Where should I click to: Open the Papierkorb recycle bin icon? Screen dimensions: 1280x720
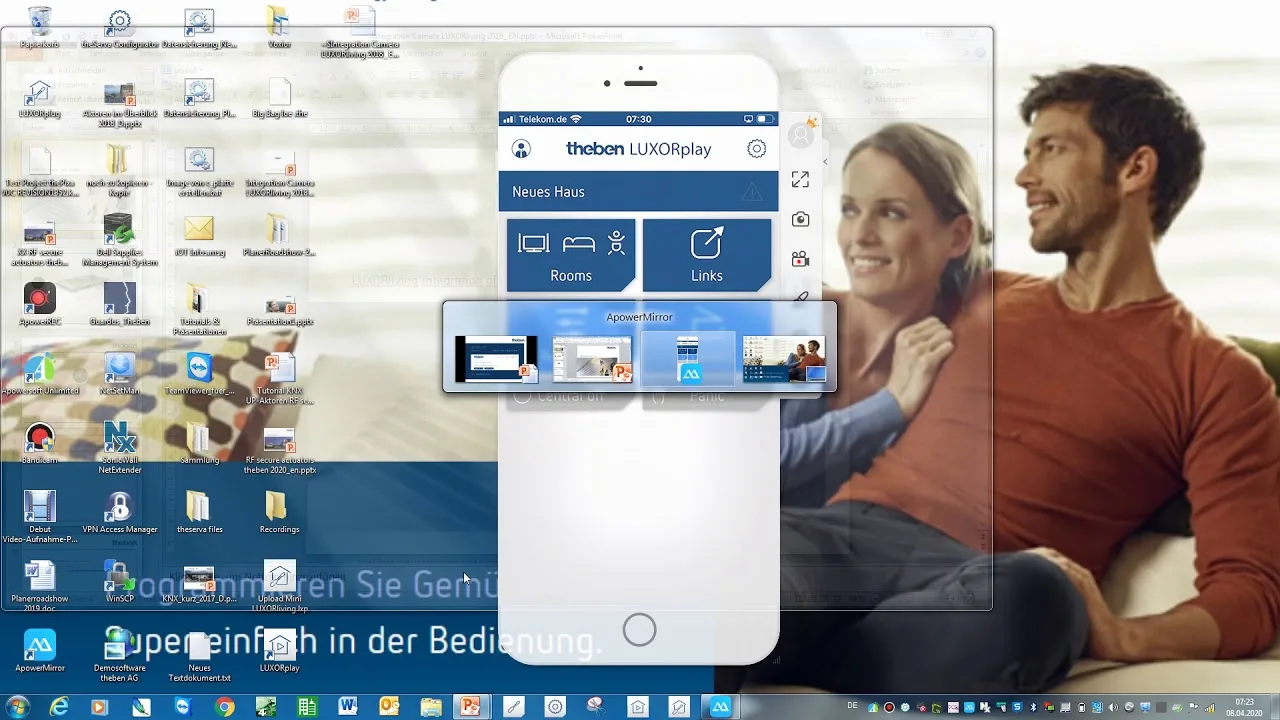[40, 28]
